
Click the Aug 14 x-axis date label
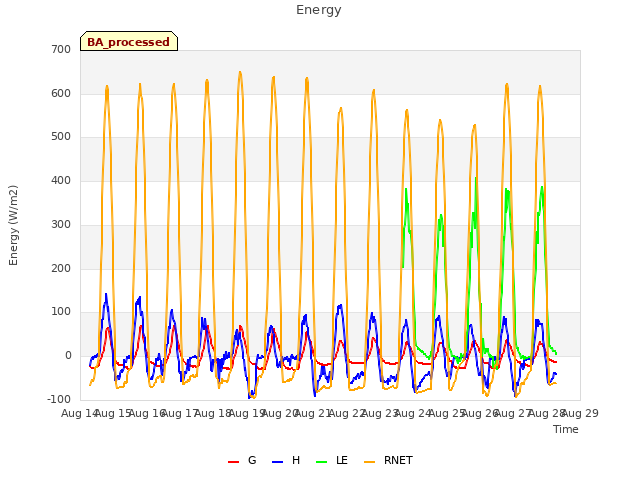(78, 413)
